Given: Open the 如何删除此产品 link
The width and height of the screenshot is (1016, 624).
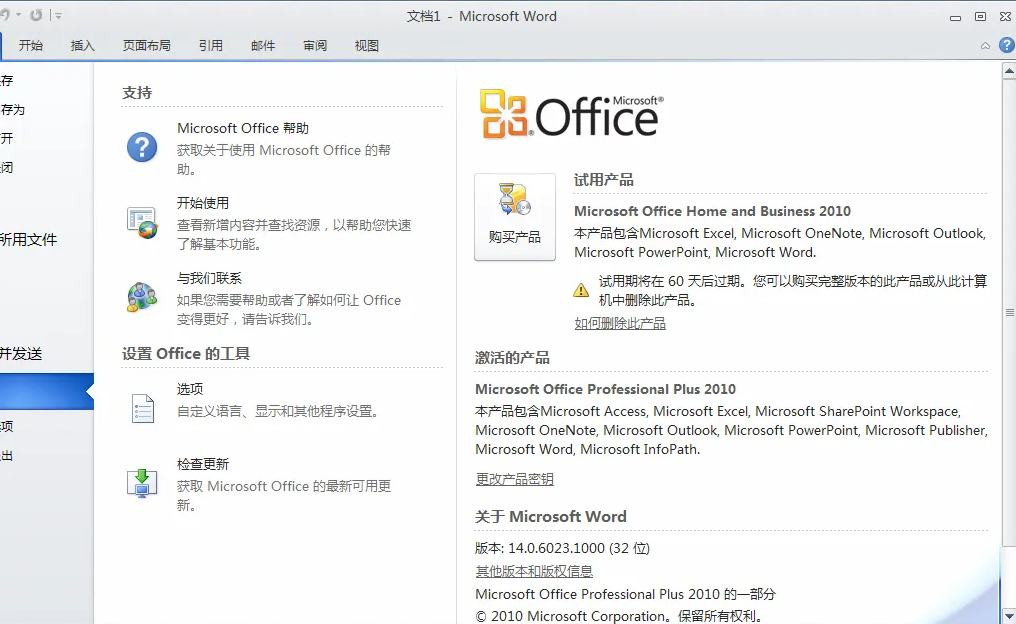Looking at the screenshot, I should (620, 324).
